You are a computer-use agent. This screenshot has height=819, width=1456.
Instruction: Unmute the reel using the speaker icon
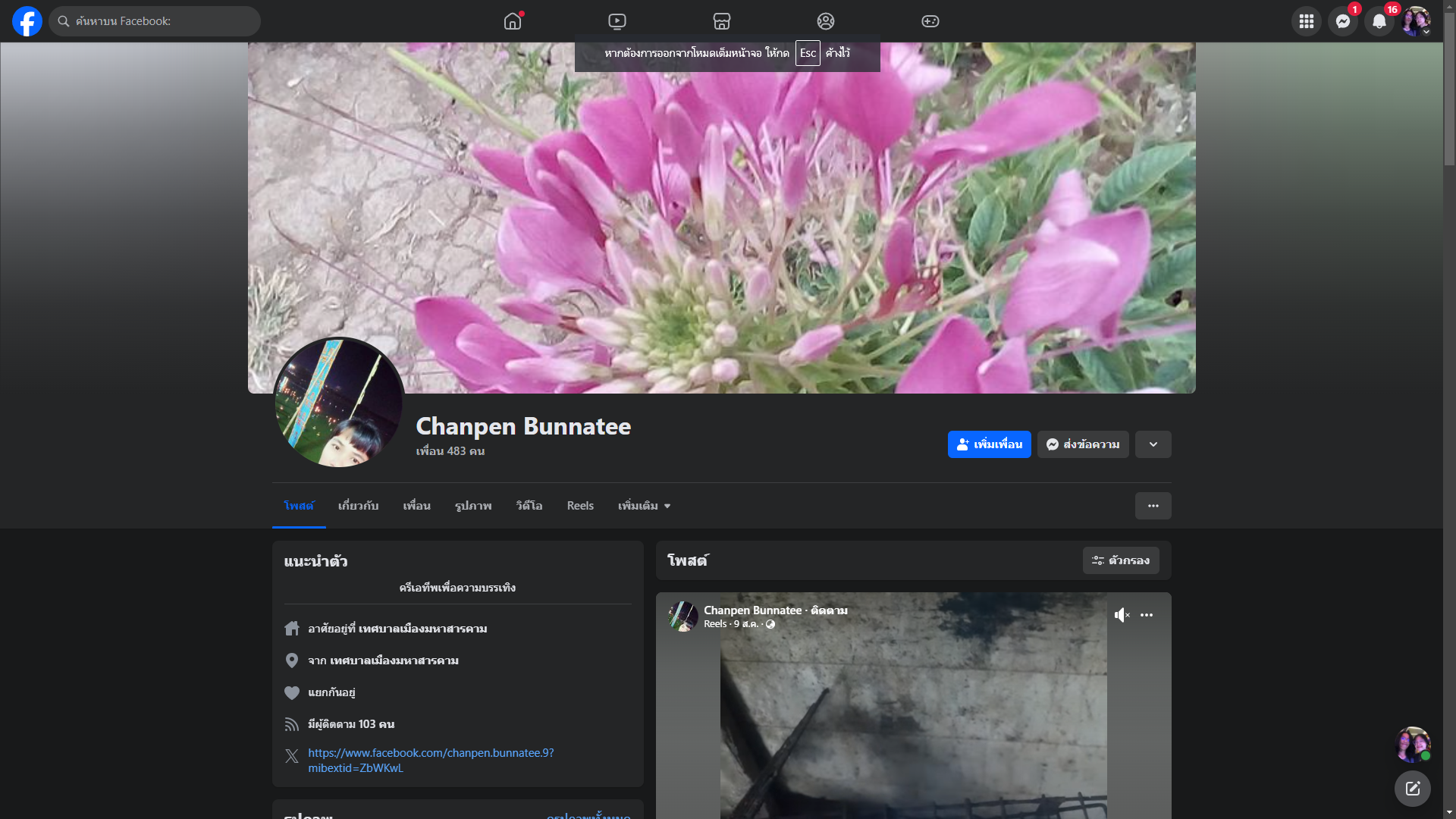tap(1122, 615)
